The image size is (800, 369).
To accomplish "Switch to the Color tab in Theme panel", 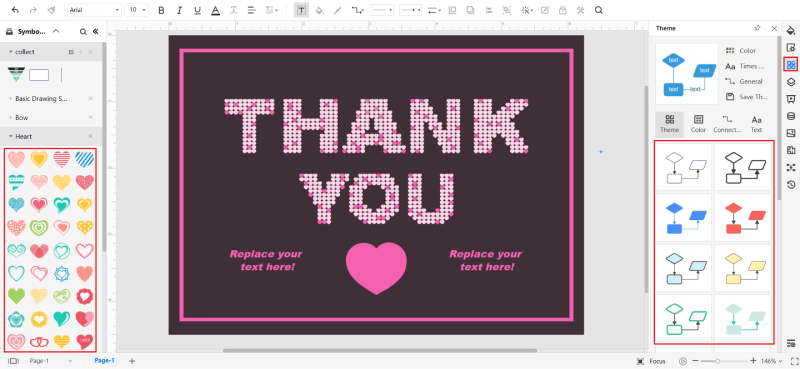I will coord(698,124).
